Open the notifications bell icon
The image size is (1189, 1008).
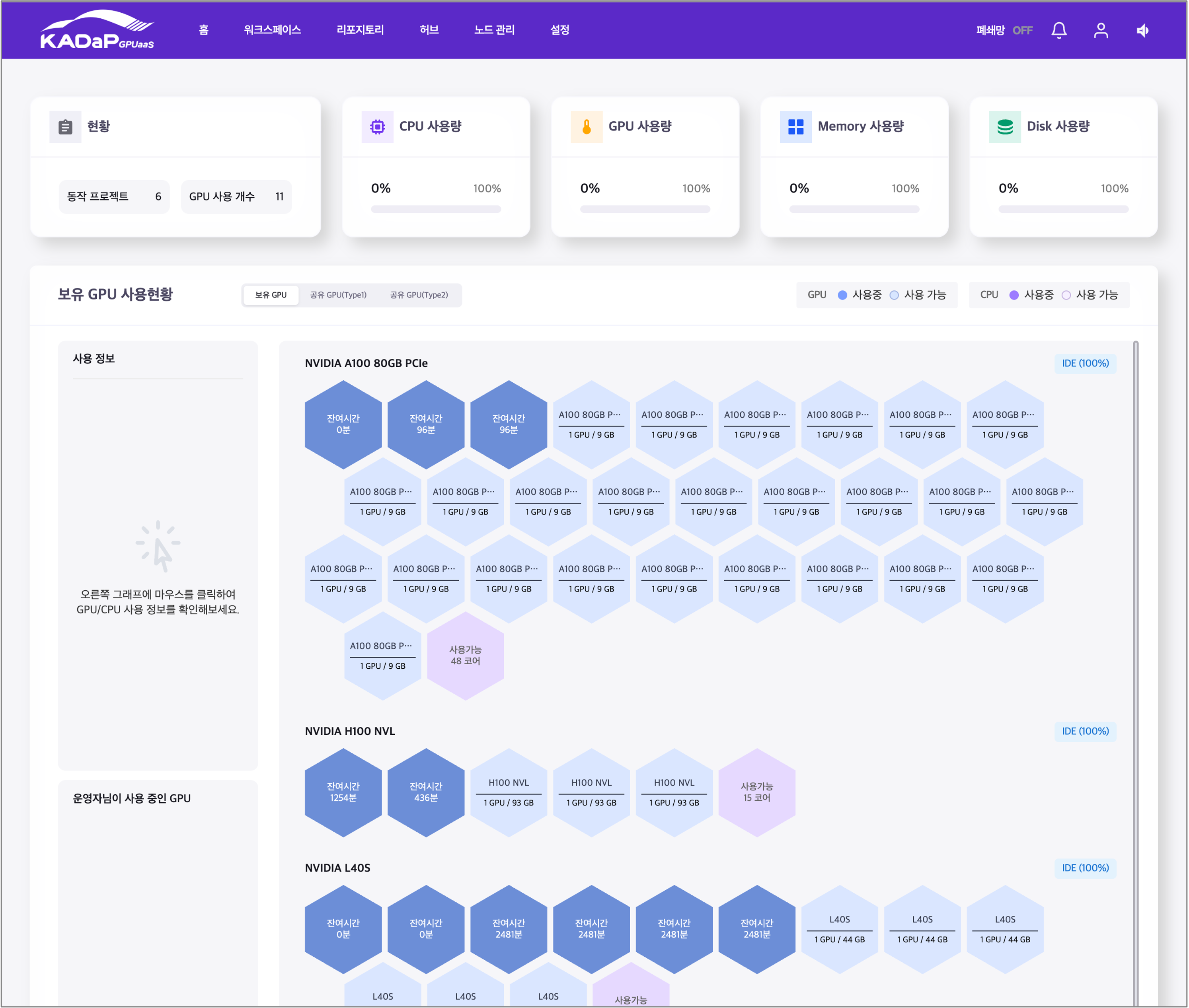(1059, 30)
